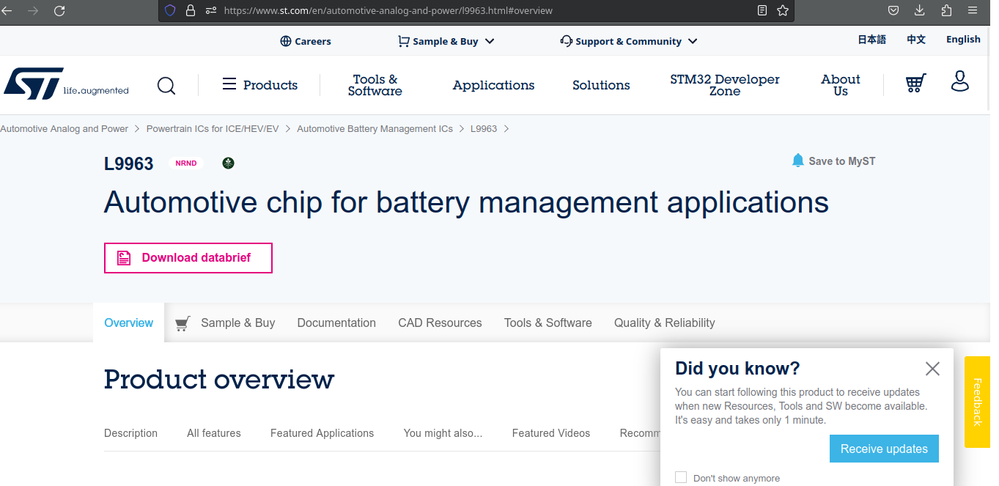
Task: Click the L9963 breadcrumb
Action: click(x=484, y=129)
